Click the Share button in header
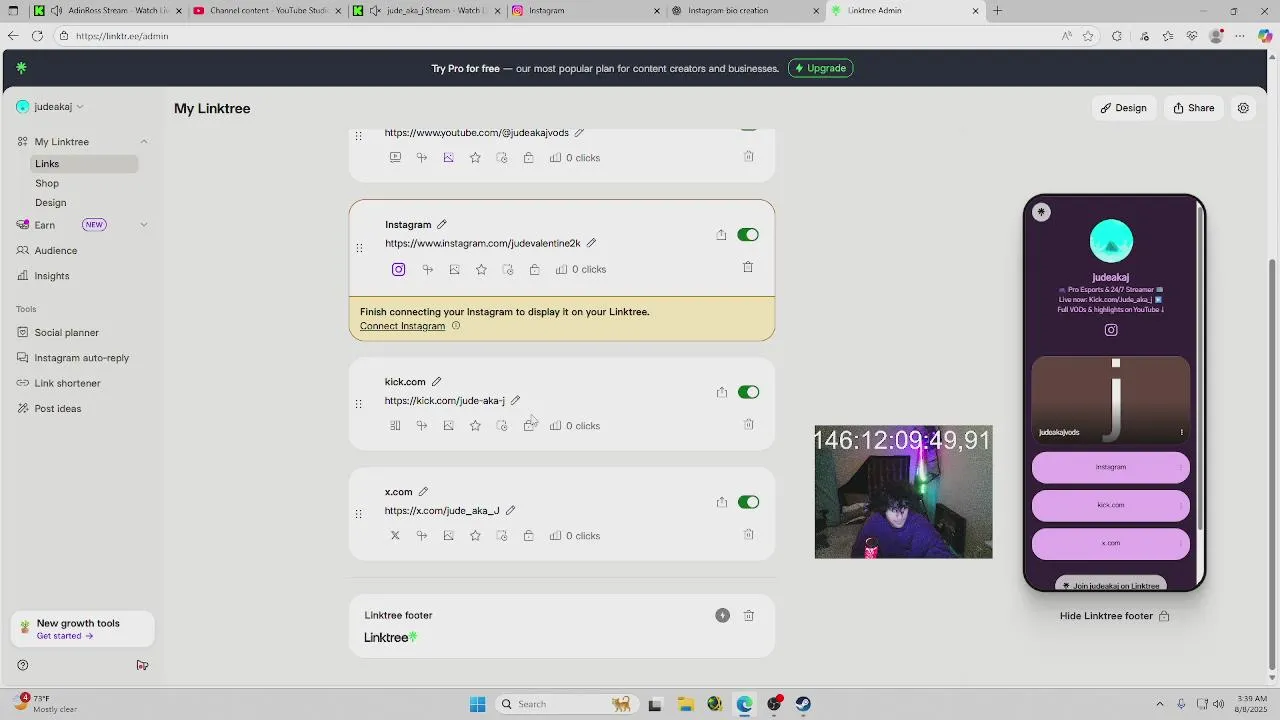The height and width of the screenshot is (720, 1280). pyautogui.click(x=1194, y=108)
